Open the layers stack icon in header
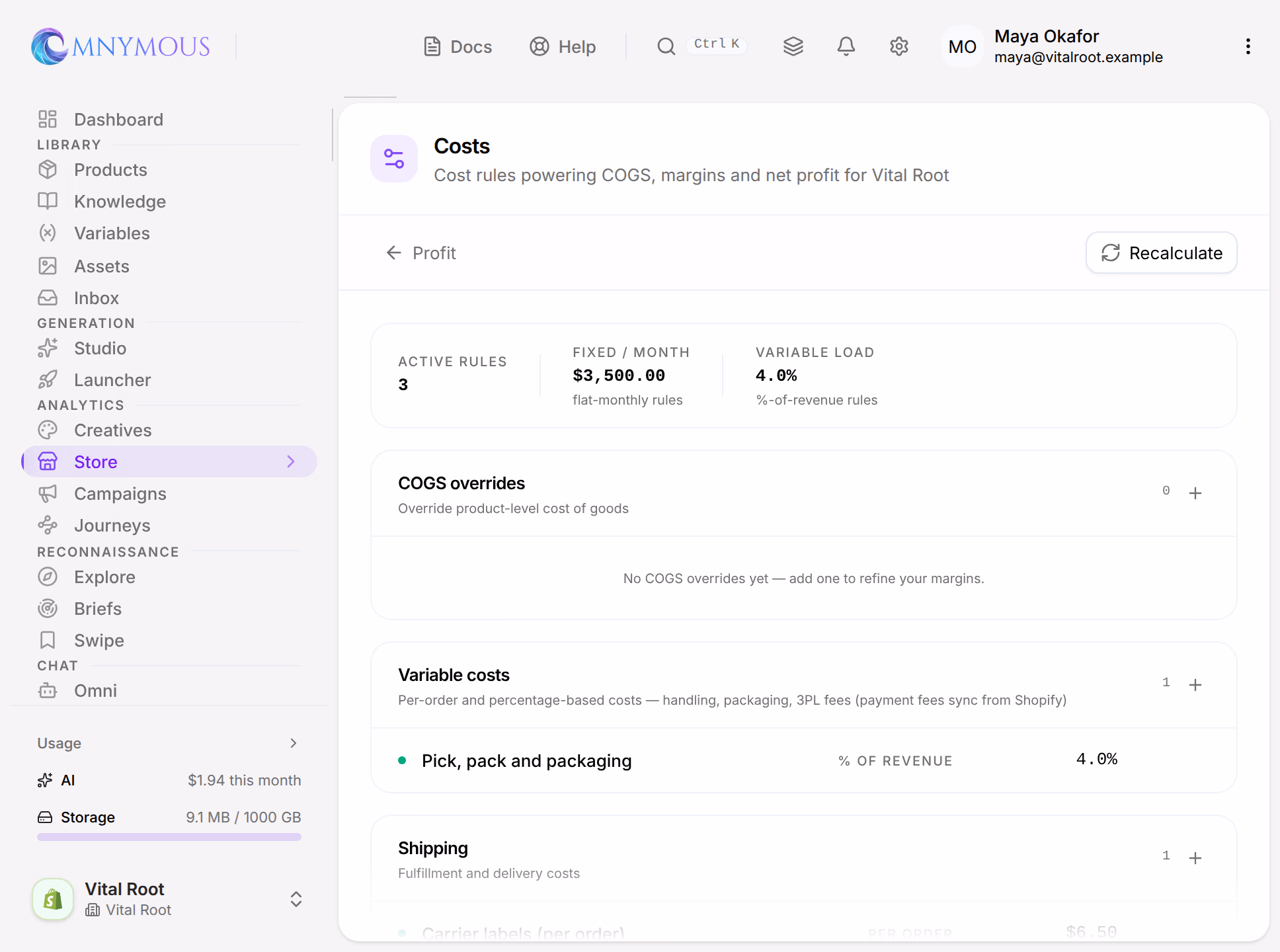The image size is (1280, 952). click(793, 46)
